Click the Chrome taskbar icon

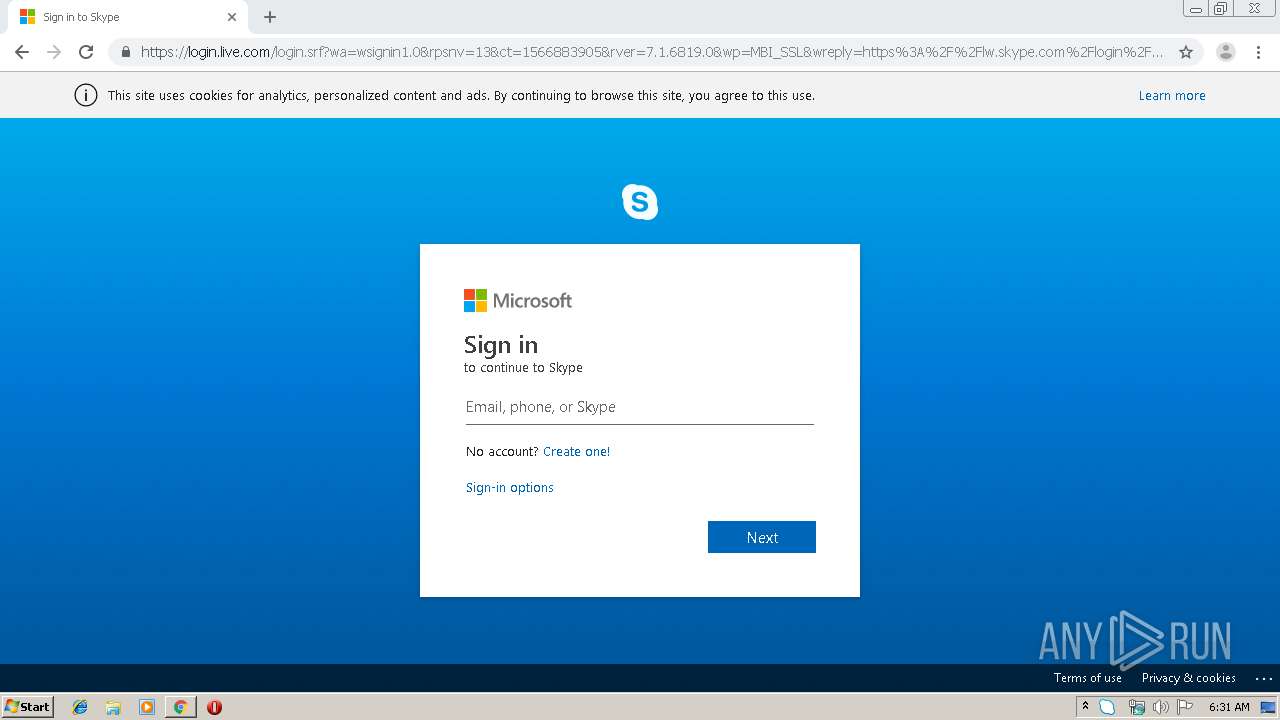(180, 707)
